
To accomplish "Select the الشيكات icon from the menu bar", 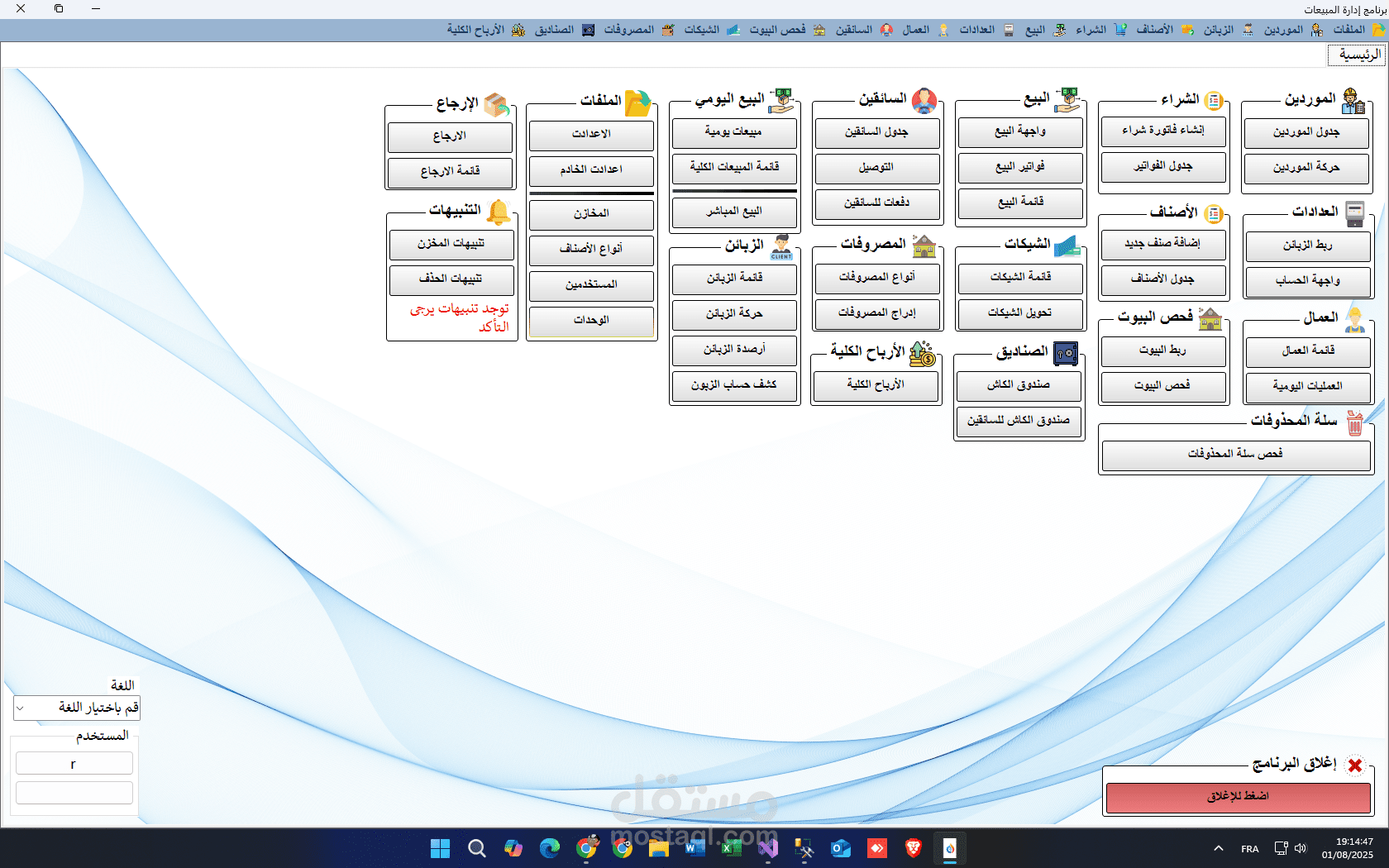I will click(x=733, y=29).
